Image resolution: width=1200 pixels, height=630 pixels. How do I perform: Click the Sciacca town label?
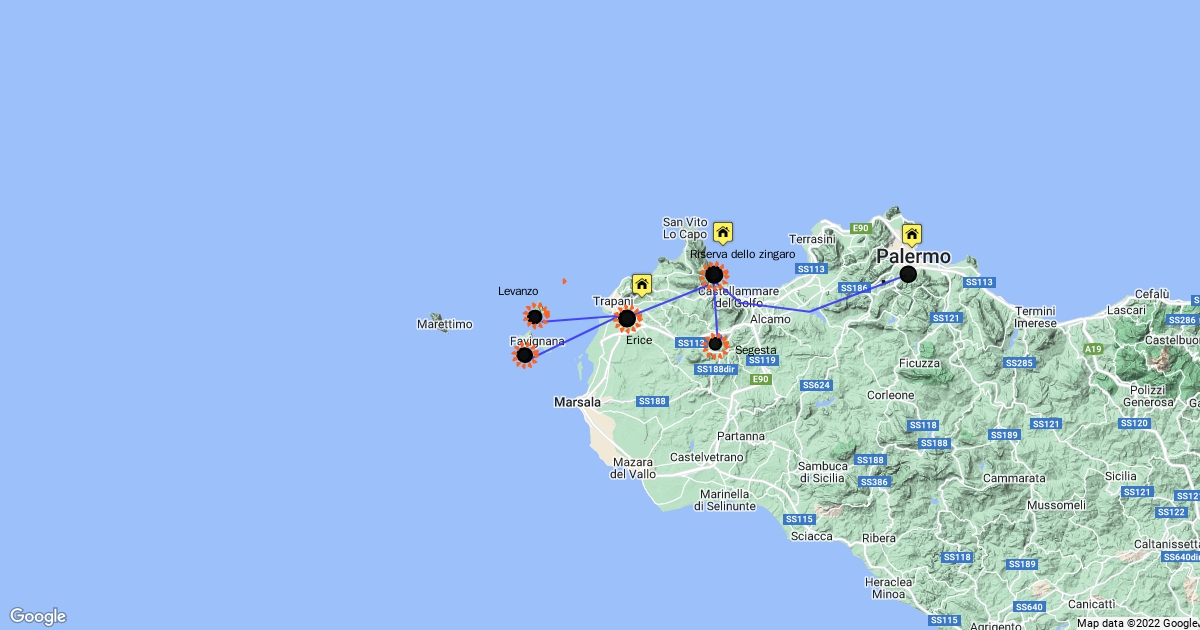click(811, 536)
